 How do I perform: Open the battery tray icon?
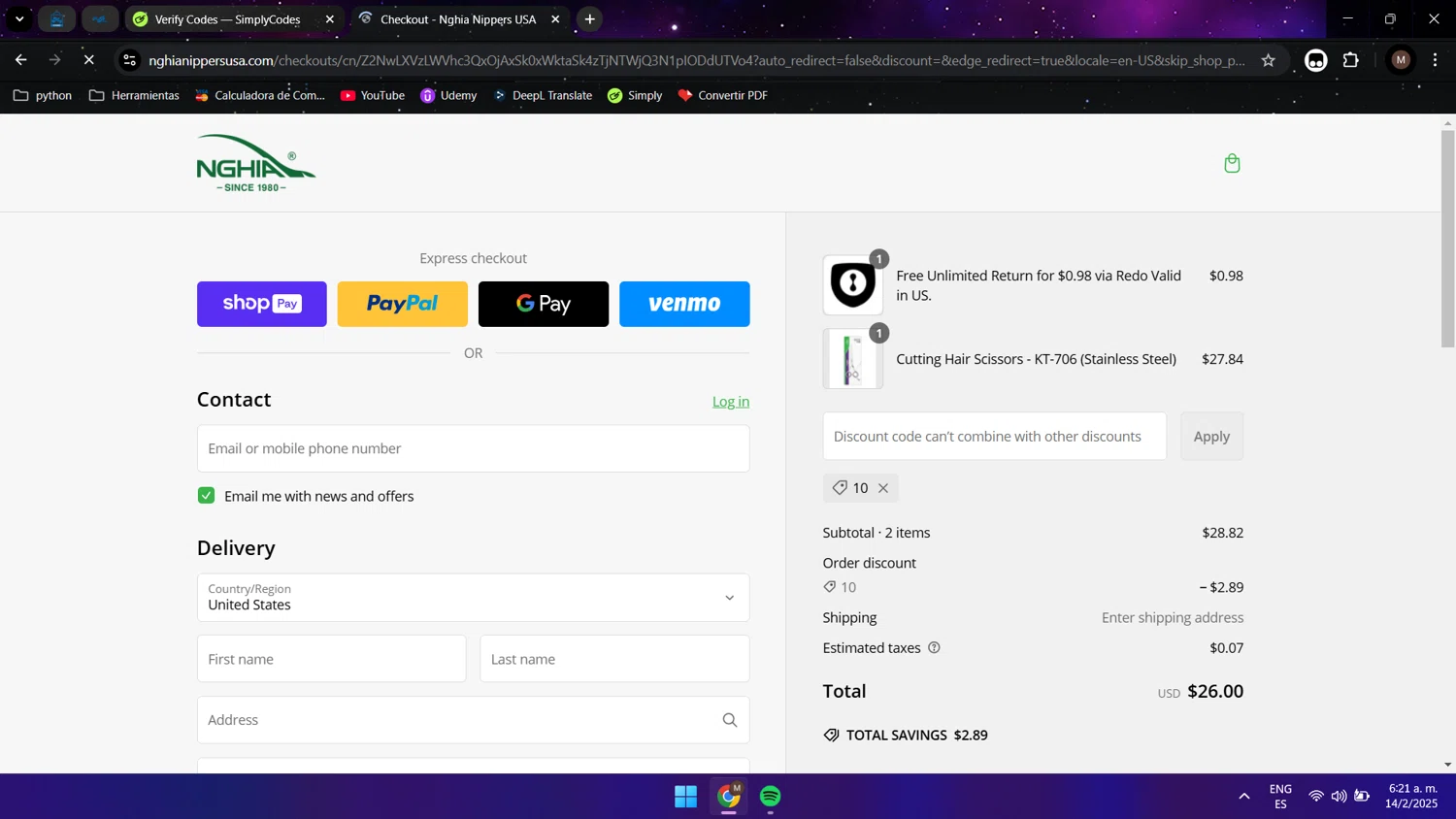tap(1363, 797)
